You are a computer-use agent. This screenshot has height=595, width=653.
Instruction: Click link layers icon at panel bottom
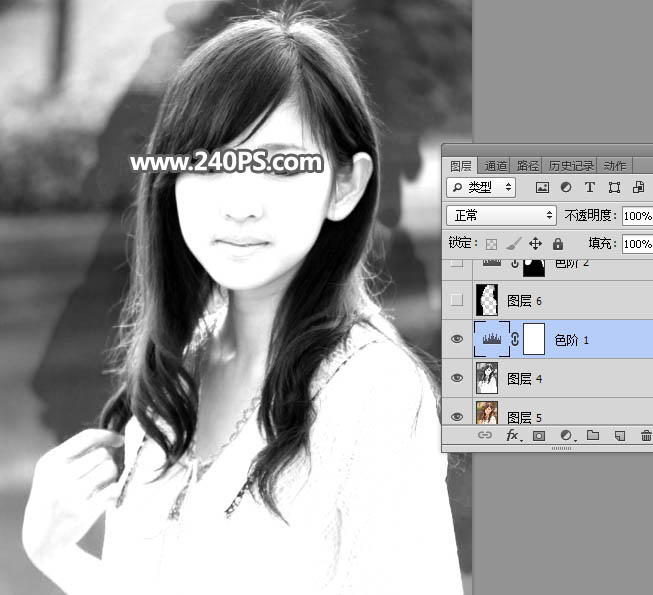tap(485, 435)
